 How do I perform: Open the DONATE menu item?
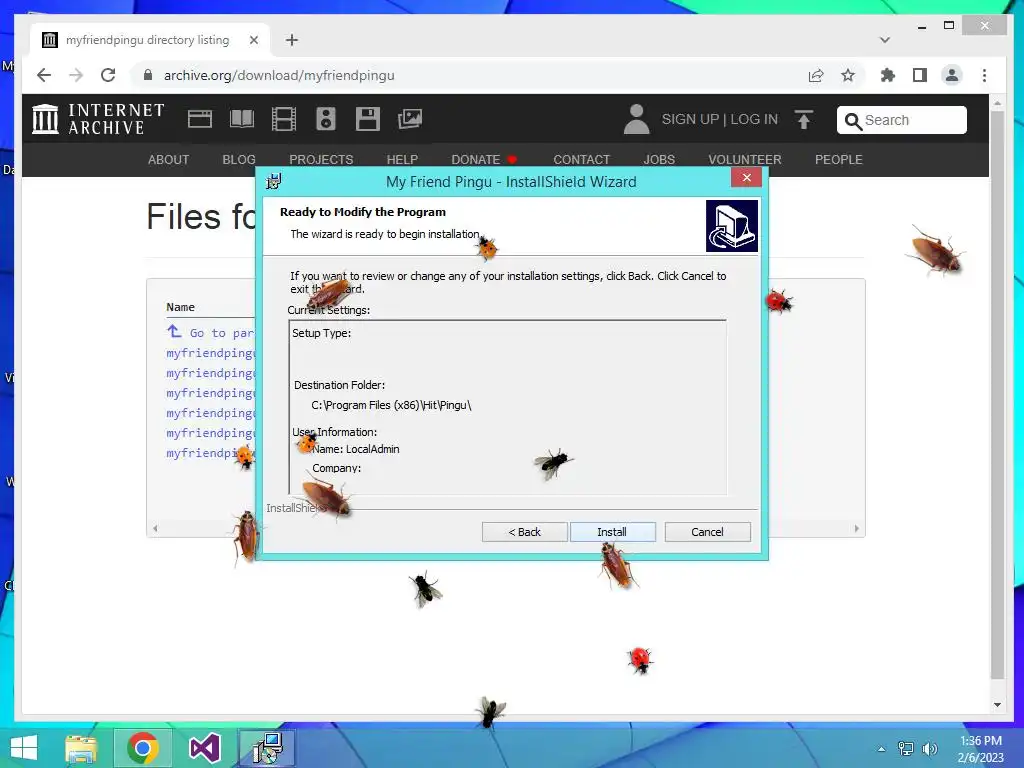pyautogui.click(x=484, y=159)
